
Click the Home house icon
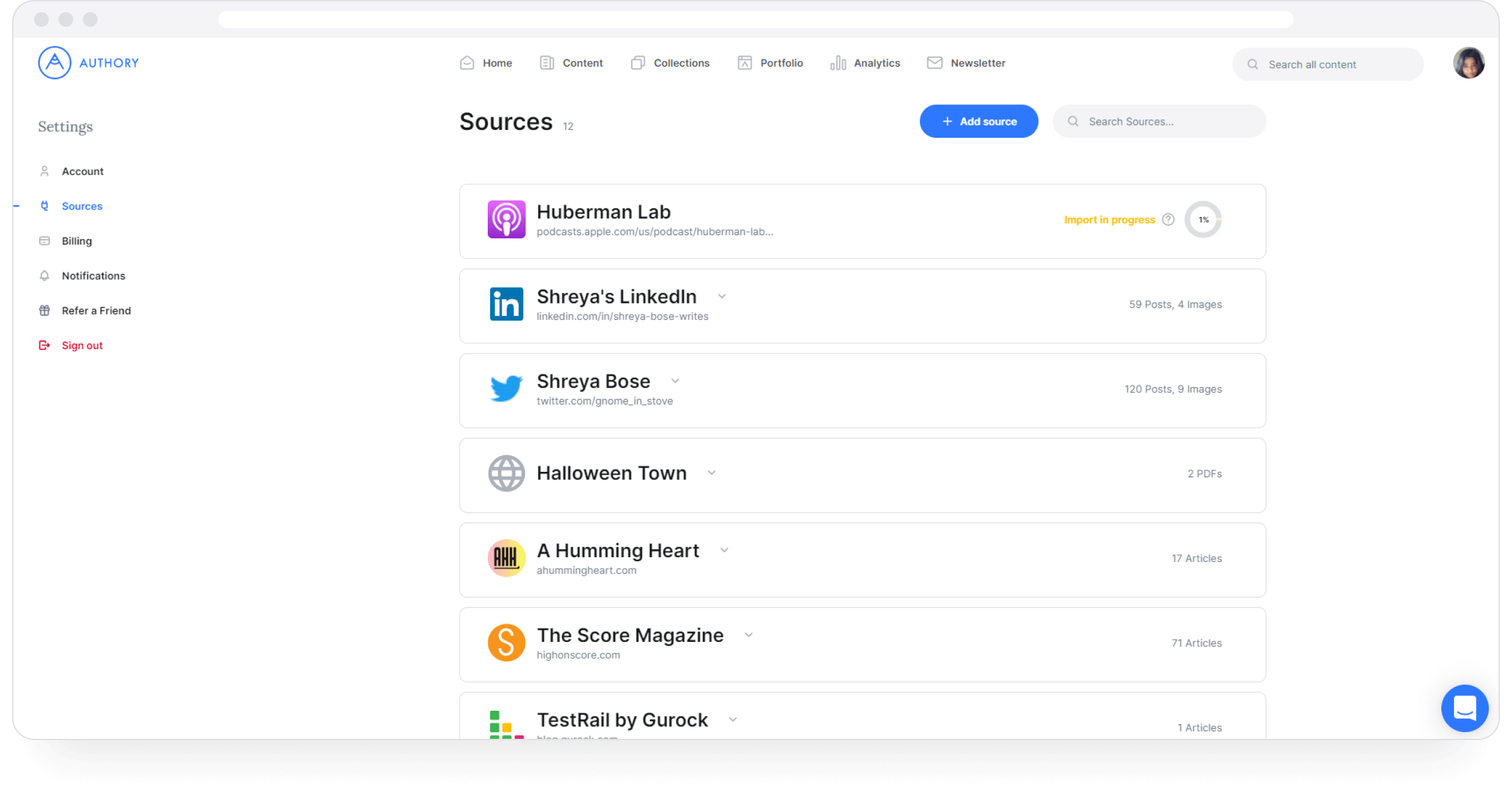pos(467,63)
